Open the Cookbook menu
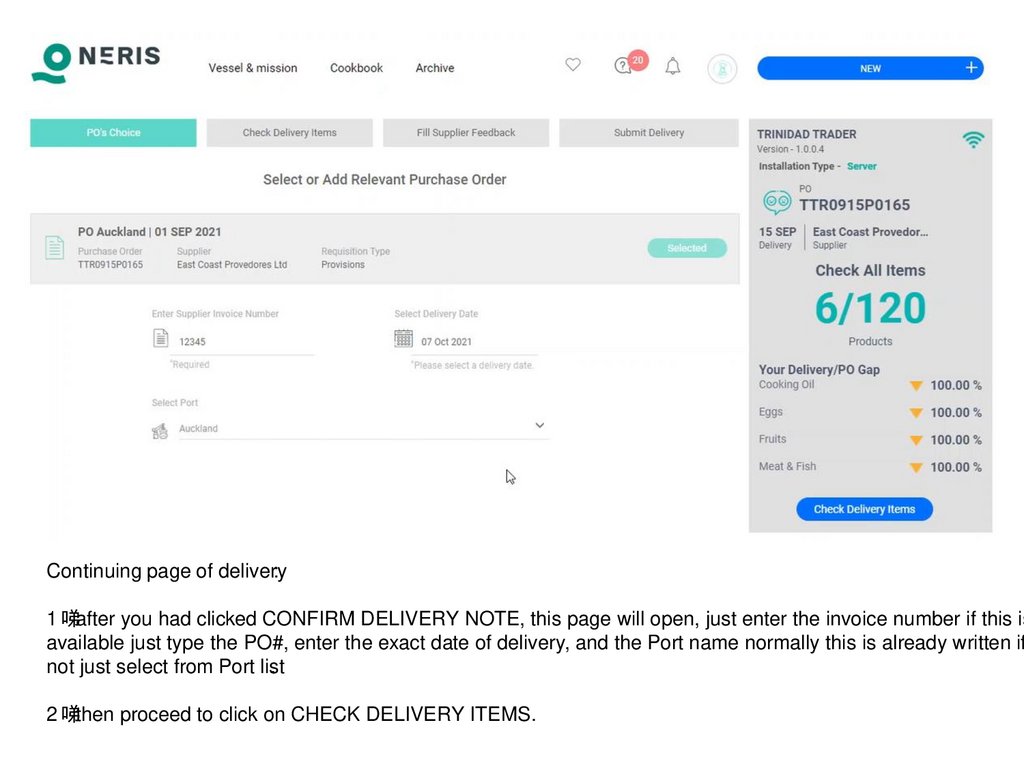This screenshot has height=768, width=1024. coord(356,68)
